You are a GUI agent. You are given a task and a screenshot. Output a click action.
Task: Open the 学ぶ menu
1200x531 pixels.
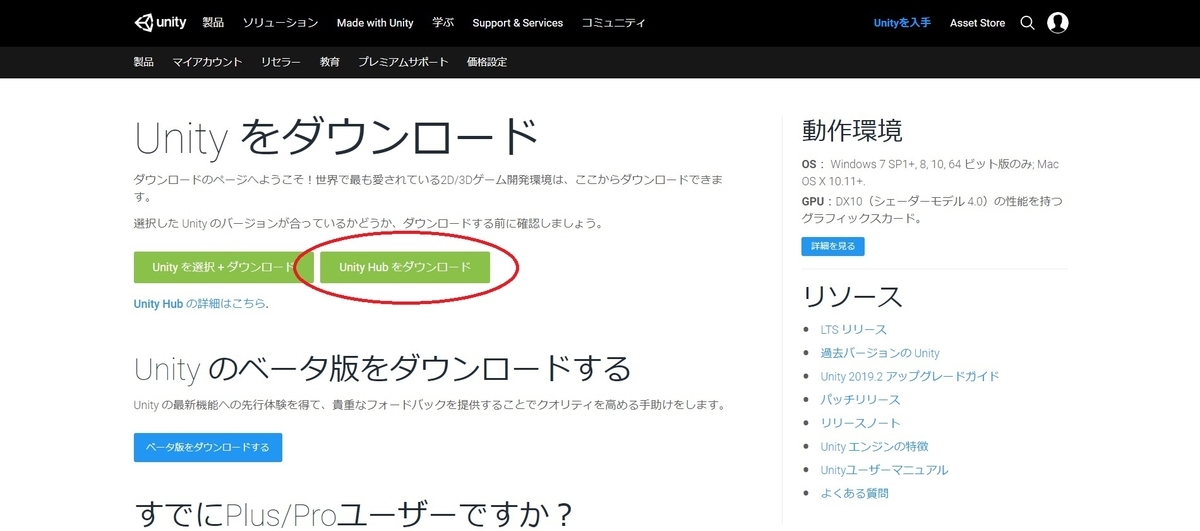pyautogui.click(x=443, y=22)
